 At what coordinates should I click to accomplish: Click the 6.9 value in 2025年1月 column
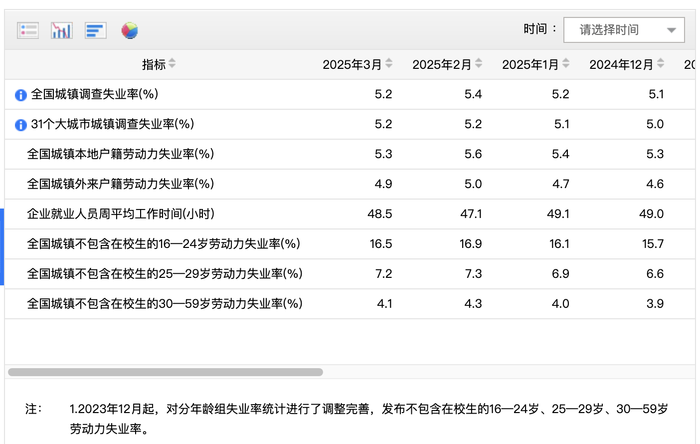click(561, 274)
